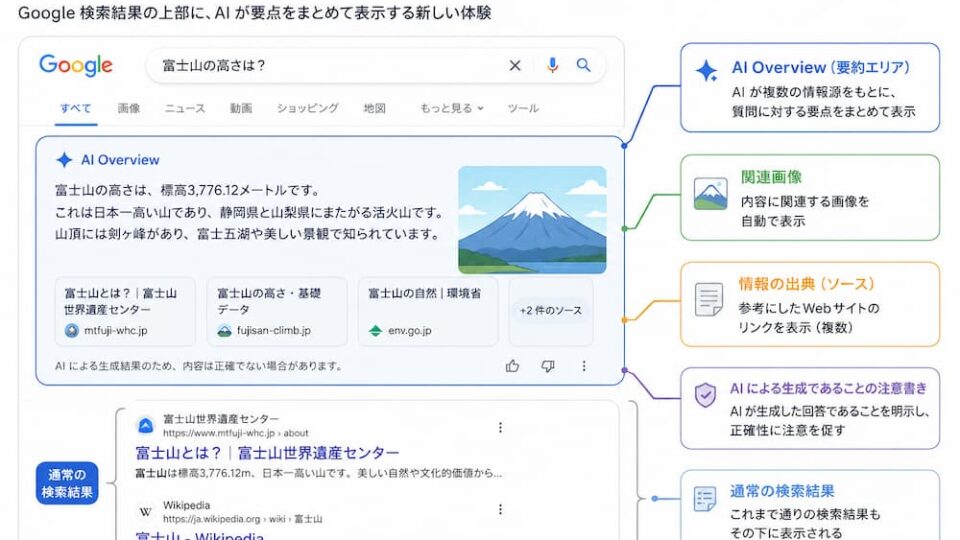Image resolution: width=960 pixels, height=540 pixels.
Task: Click the AI による生成であることの注意書き heading
Action: (828, 388)
